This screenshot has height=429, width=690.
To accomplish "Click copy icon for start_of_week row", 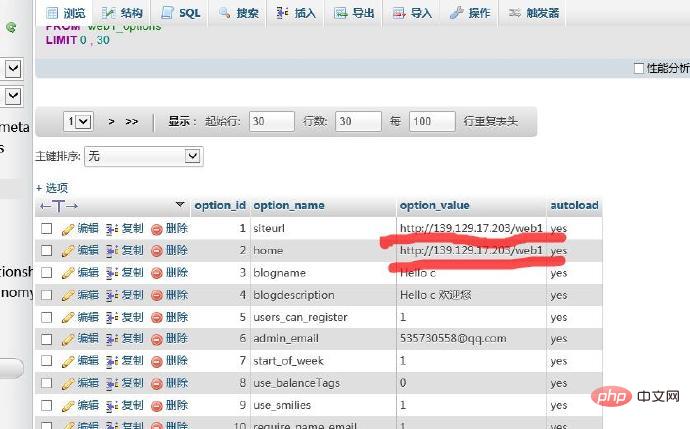I will 112,360.
